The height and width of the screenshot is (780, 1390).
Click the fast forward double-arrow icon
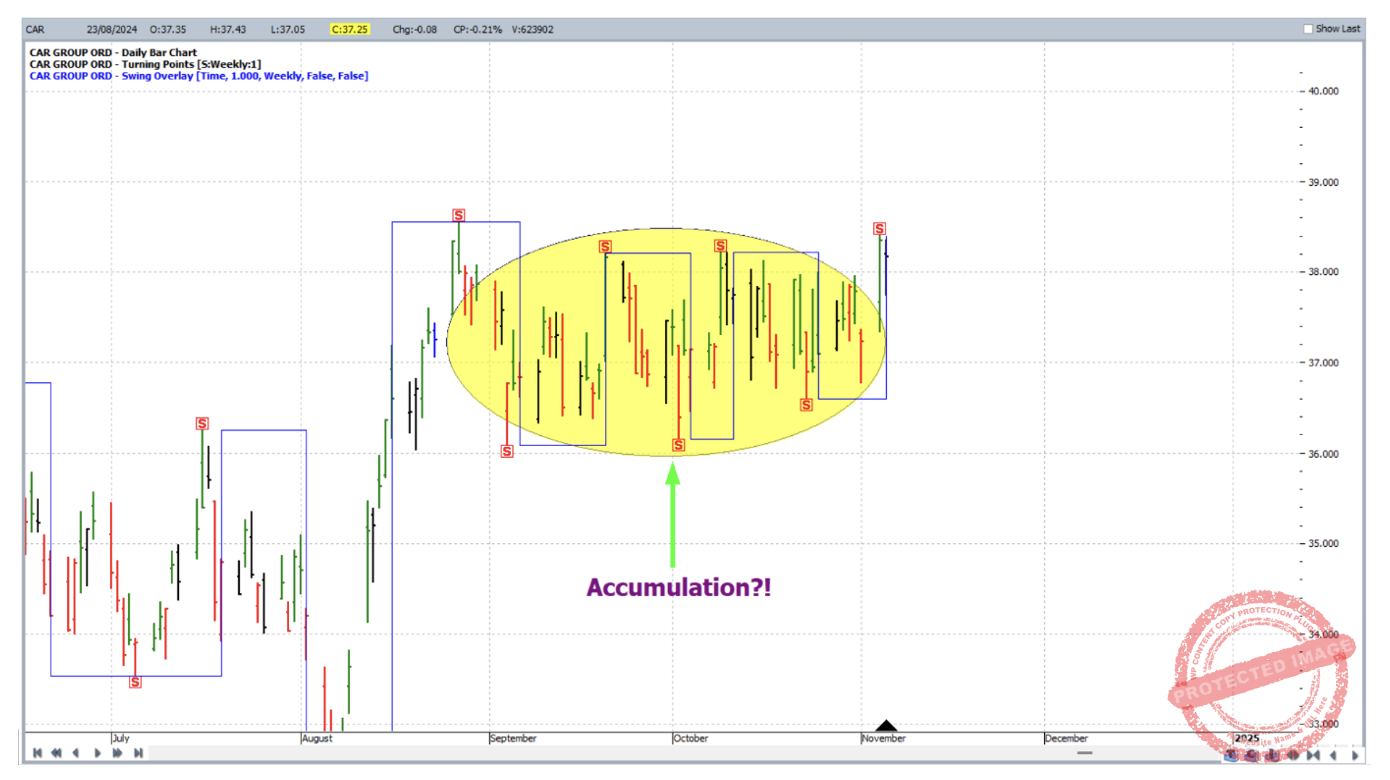117,753
